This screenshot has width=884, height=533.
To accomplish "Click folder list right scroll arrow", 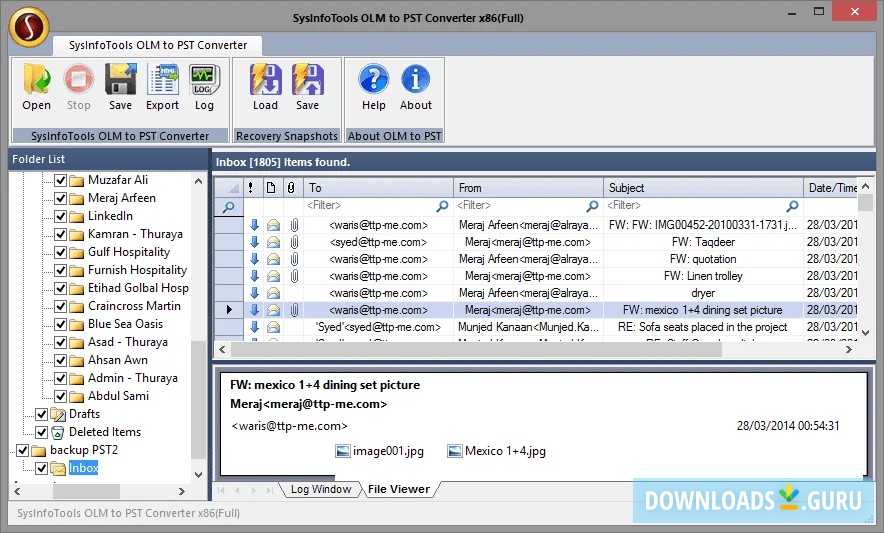I will (x=182, y=492).
